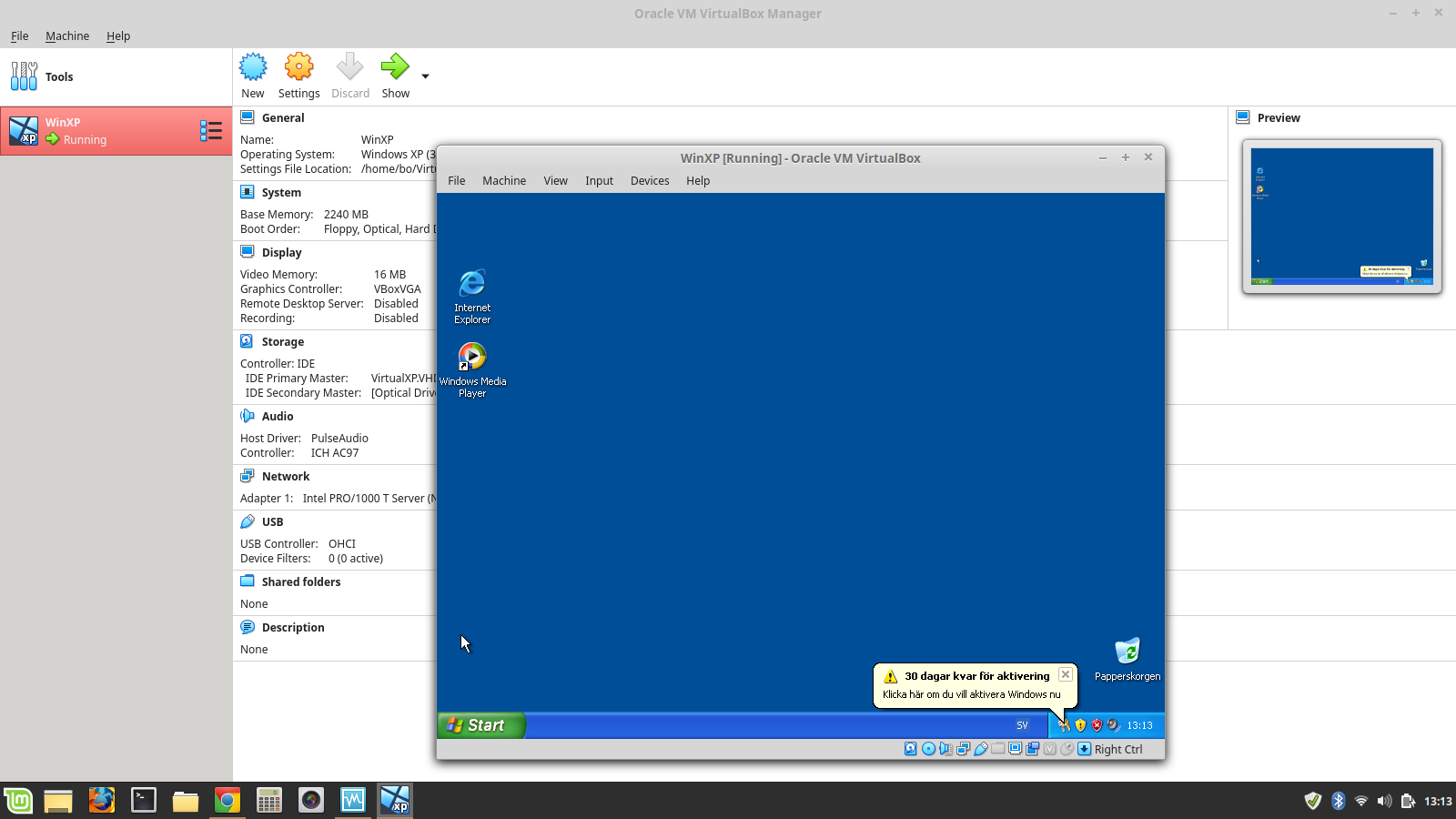Click the yellow security shield tray icon

pos(1080,725)
